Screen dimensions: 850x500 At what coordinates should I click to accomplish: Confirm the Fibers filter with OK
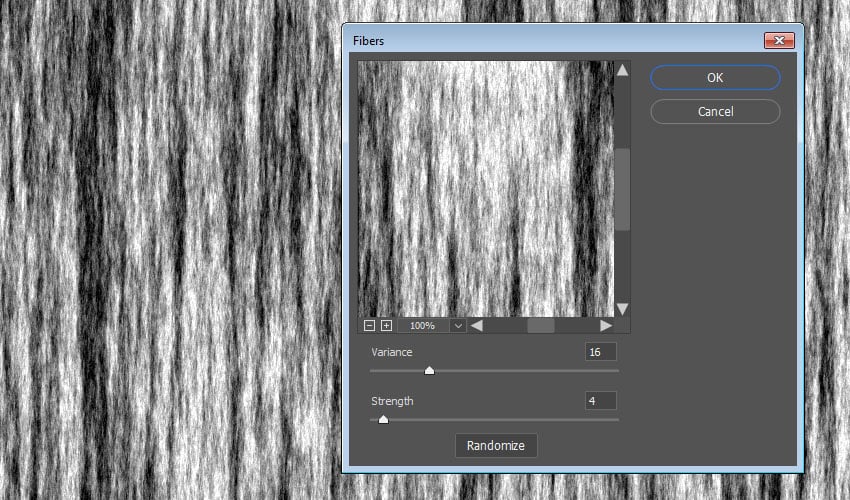(715, 78)
